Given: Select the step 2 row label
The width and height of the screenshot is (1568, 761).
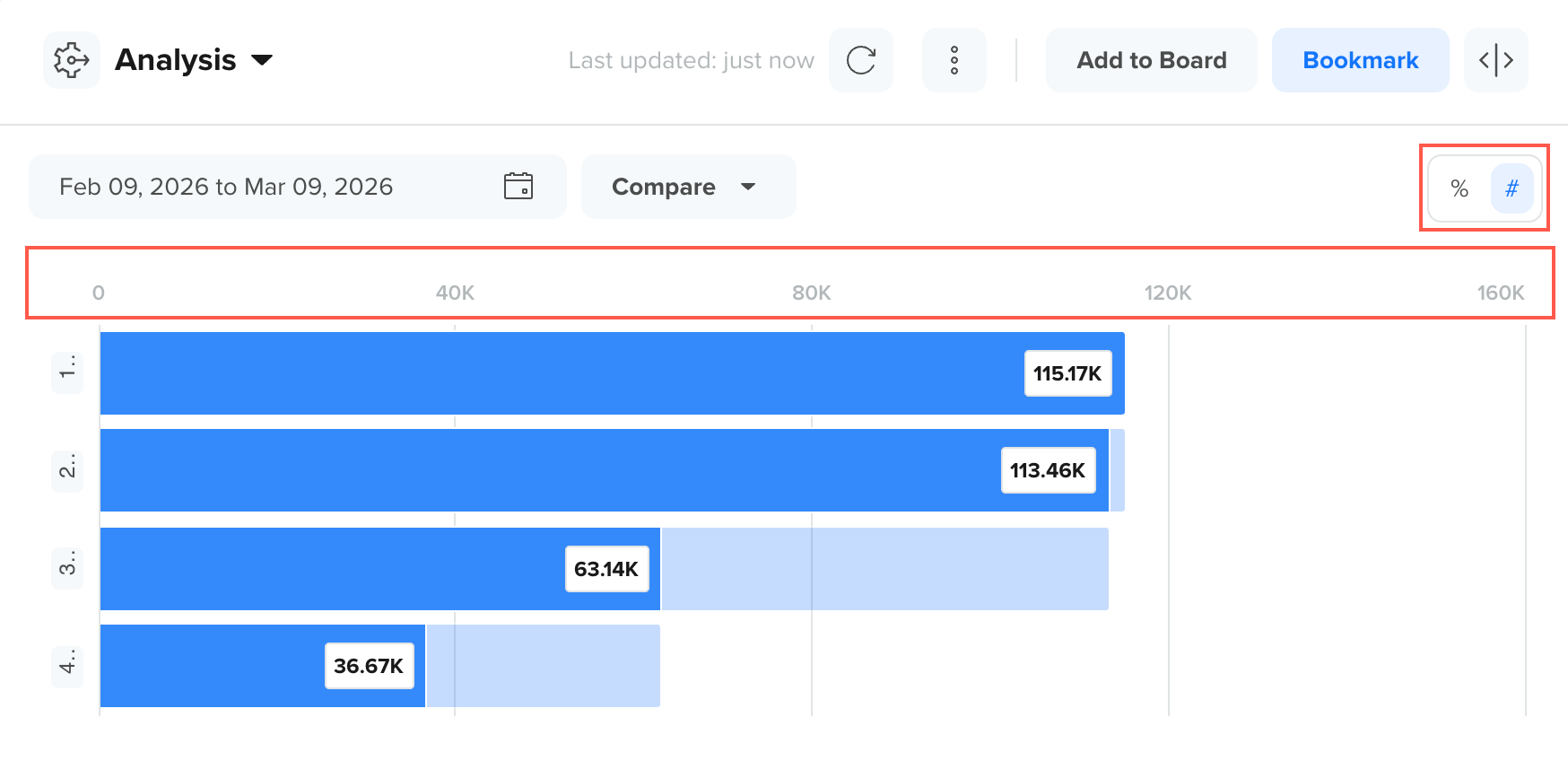Looking at the screenshot, I should pos(67,470).
